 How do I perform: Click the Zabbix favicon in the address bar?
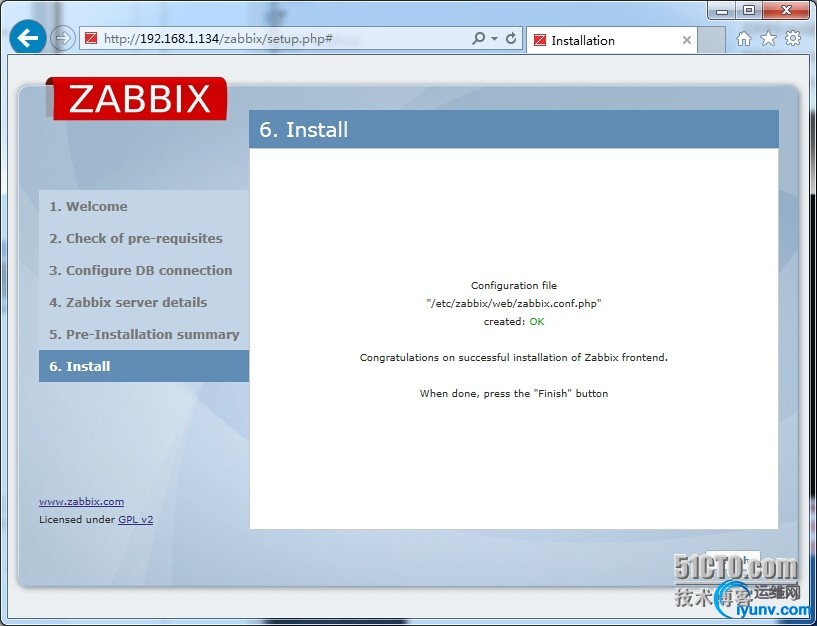[x=91, y=39]
